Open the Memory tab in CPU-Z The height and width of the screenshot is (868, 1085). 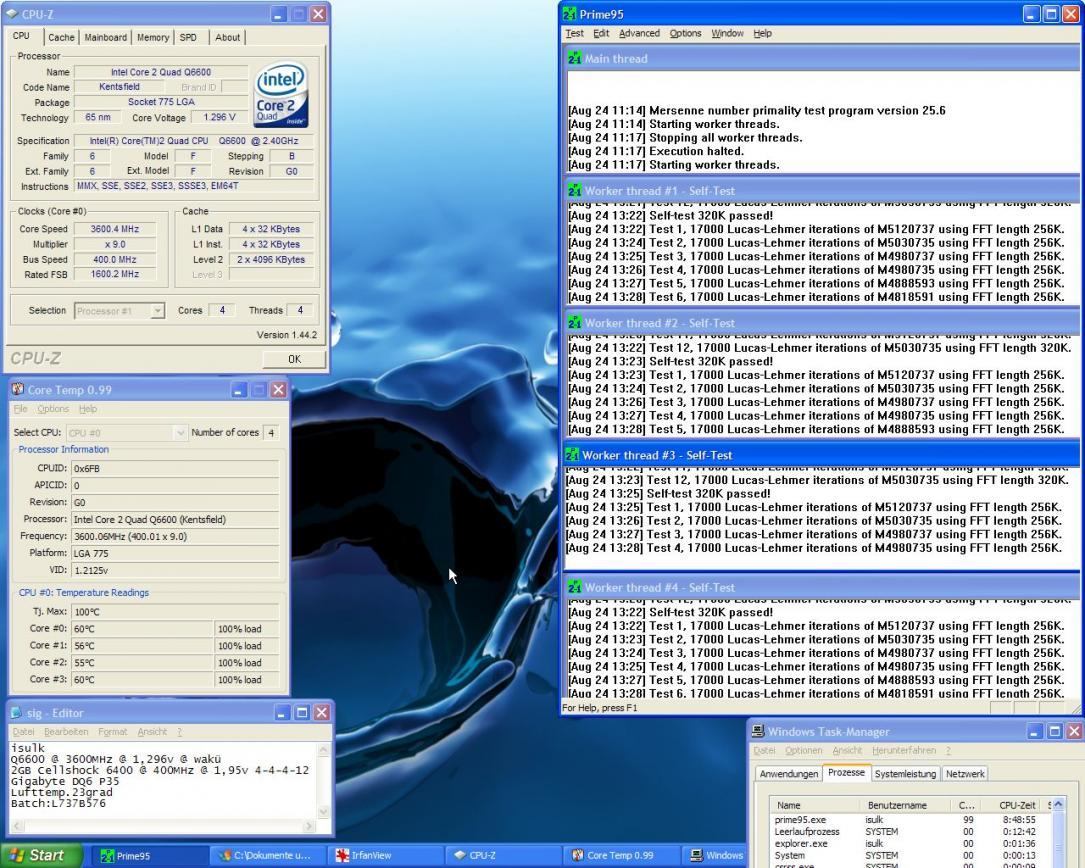pos(153,37)
